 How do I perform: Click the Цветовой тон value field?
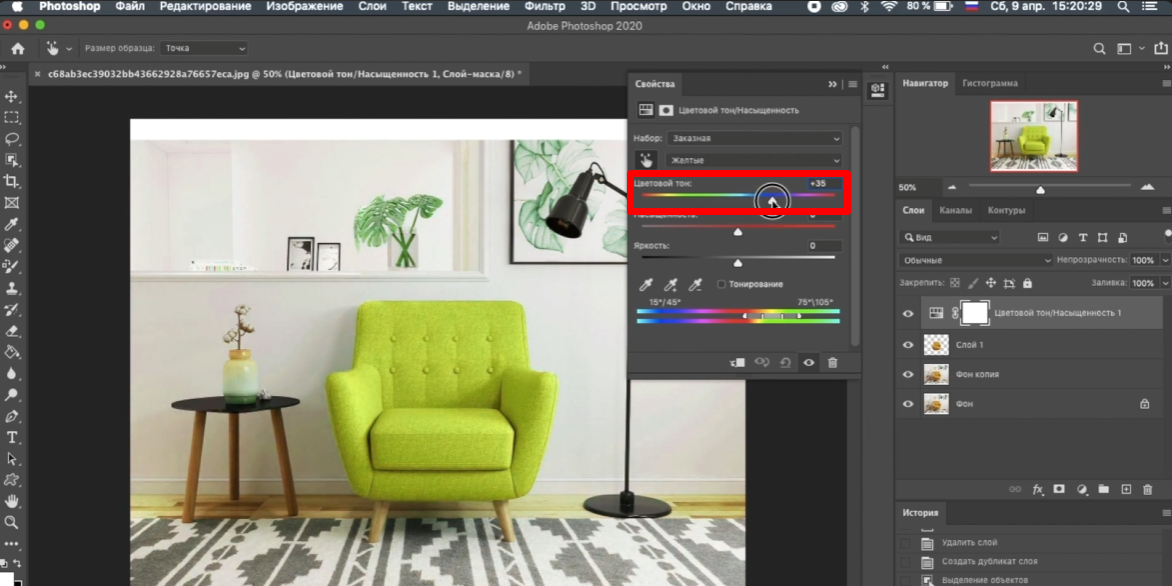(824, 183)
